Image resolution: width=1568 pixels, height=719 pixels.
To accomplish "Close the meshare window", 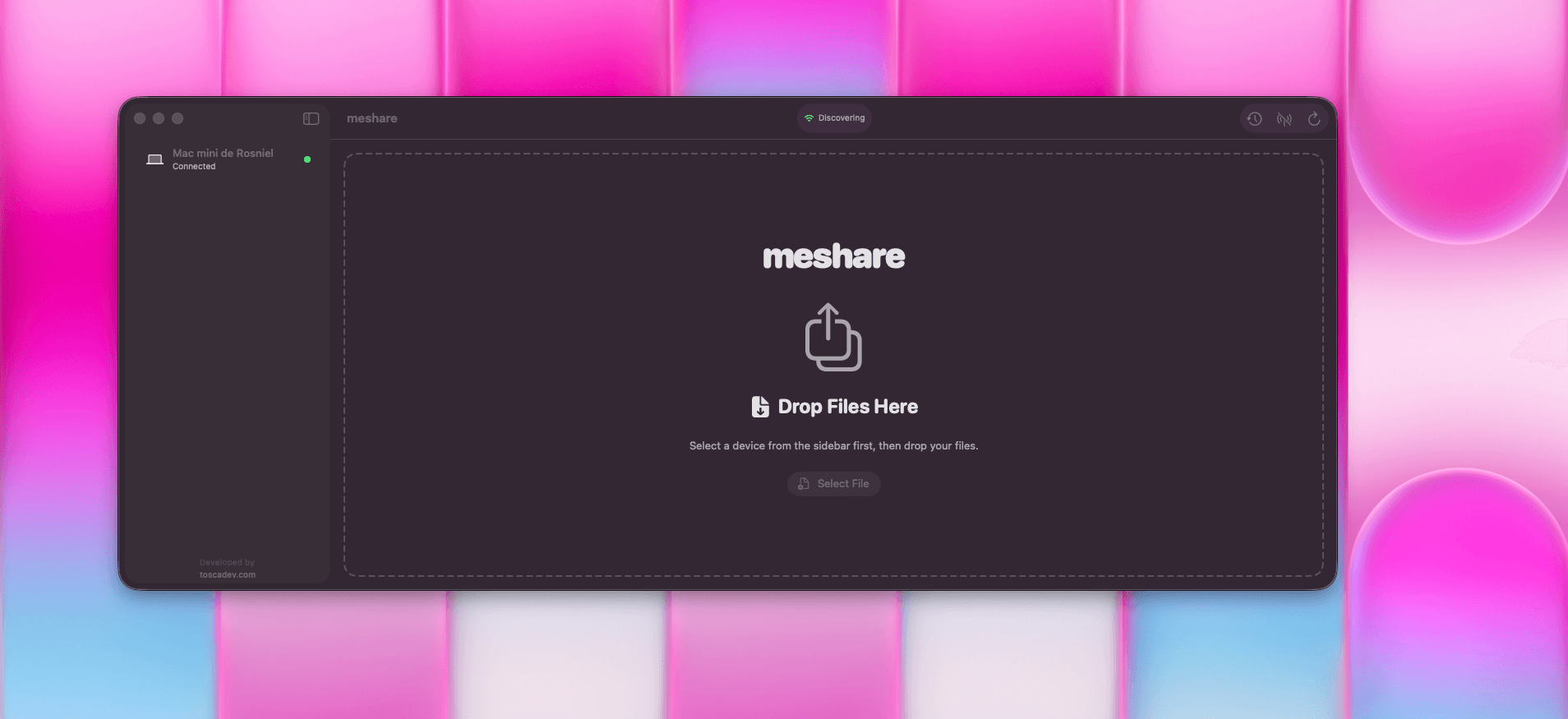I will (x=140, y=118).
